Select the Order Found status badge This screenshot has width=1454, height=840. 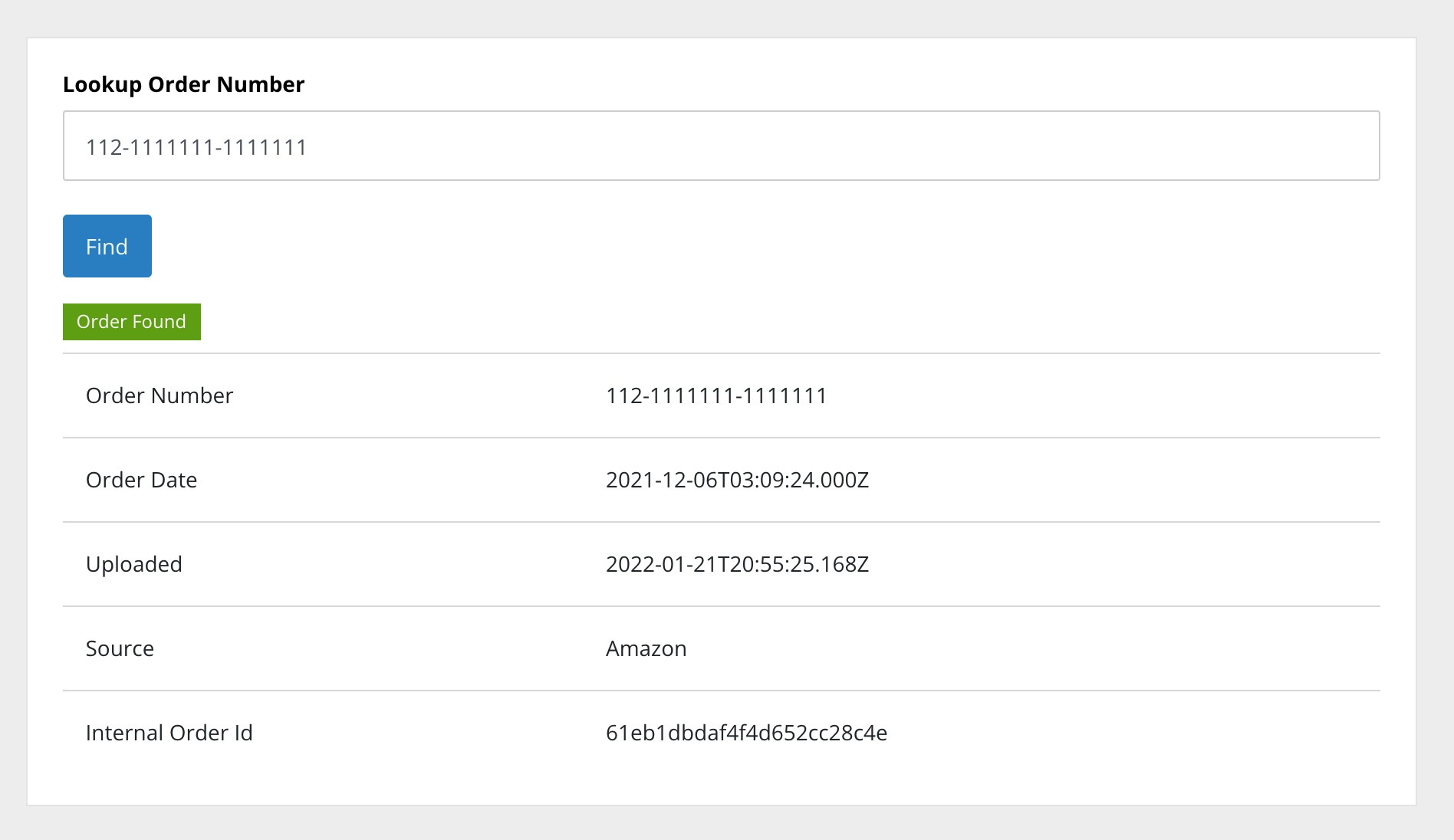(x=131, y=322)
